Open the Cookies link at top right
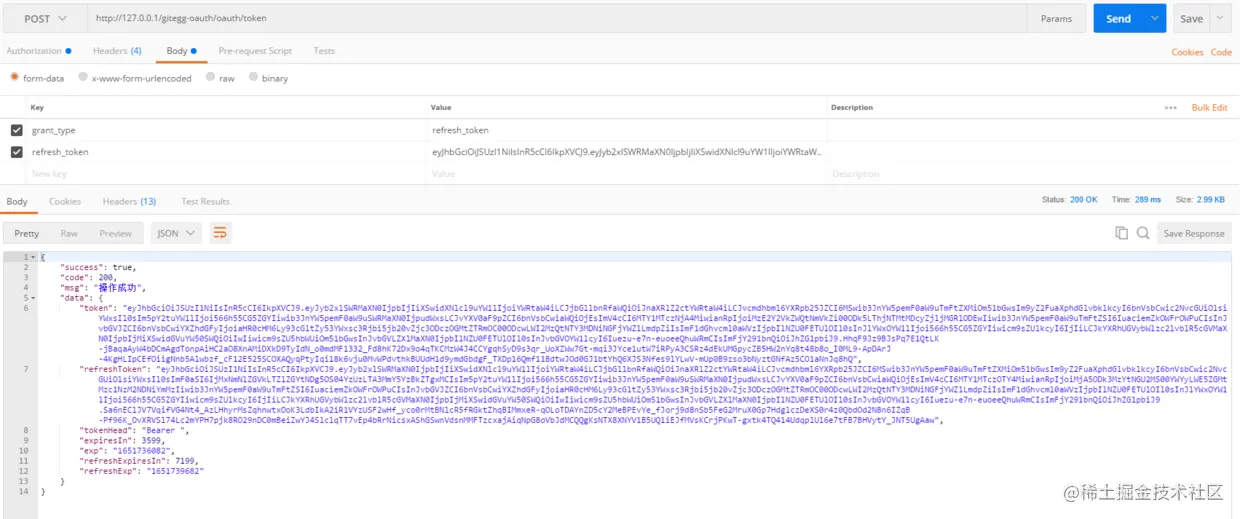1240x519 pixels. [1187, 52]
